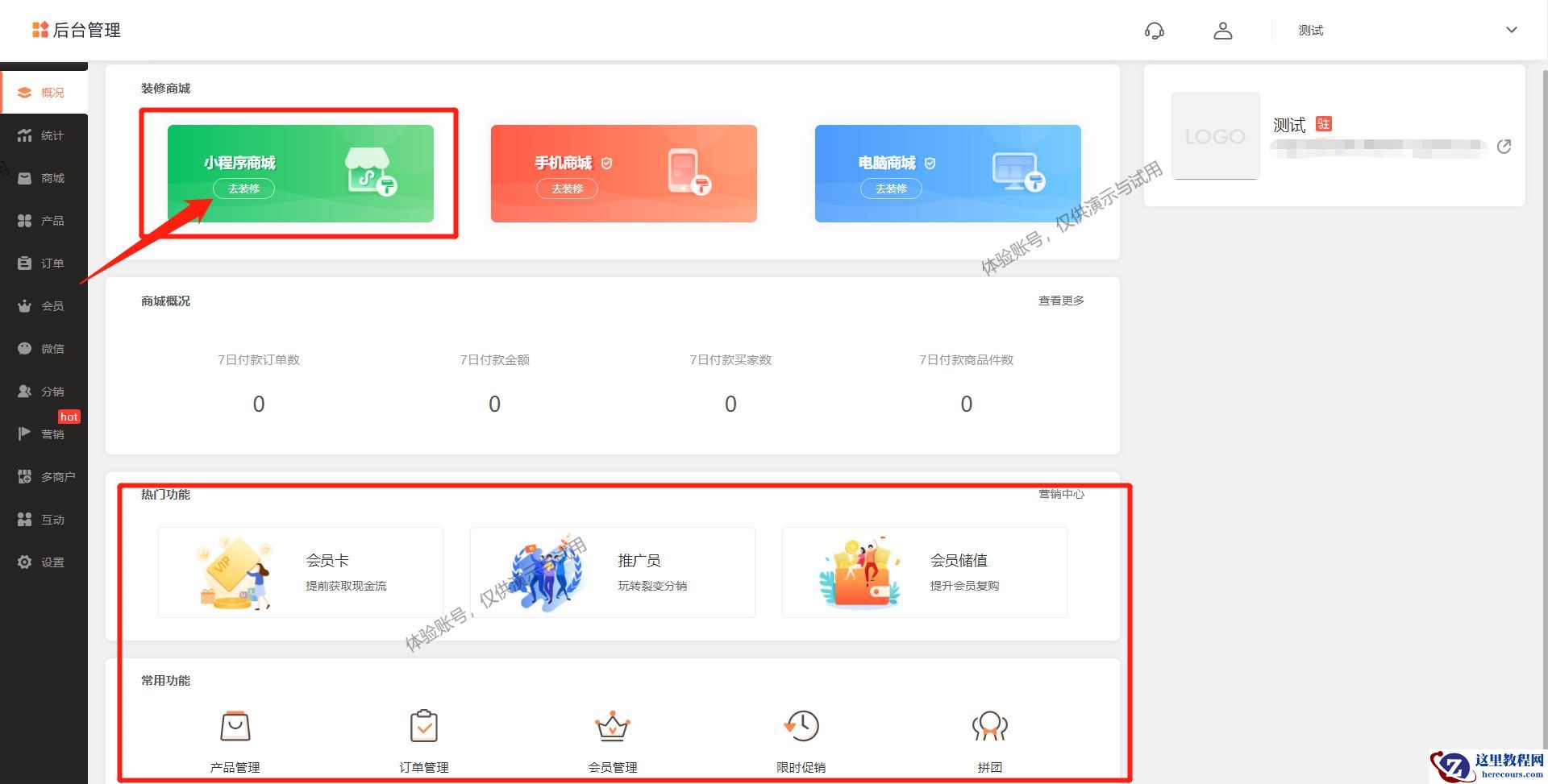Open 分销 in the sidebar
1548x784 pixels.
pyautogui.click(x=44, y=392)
